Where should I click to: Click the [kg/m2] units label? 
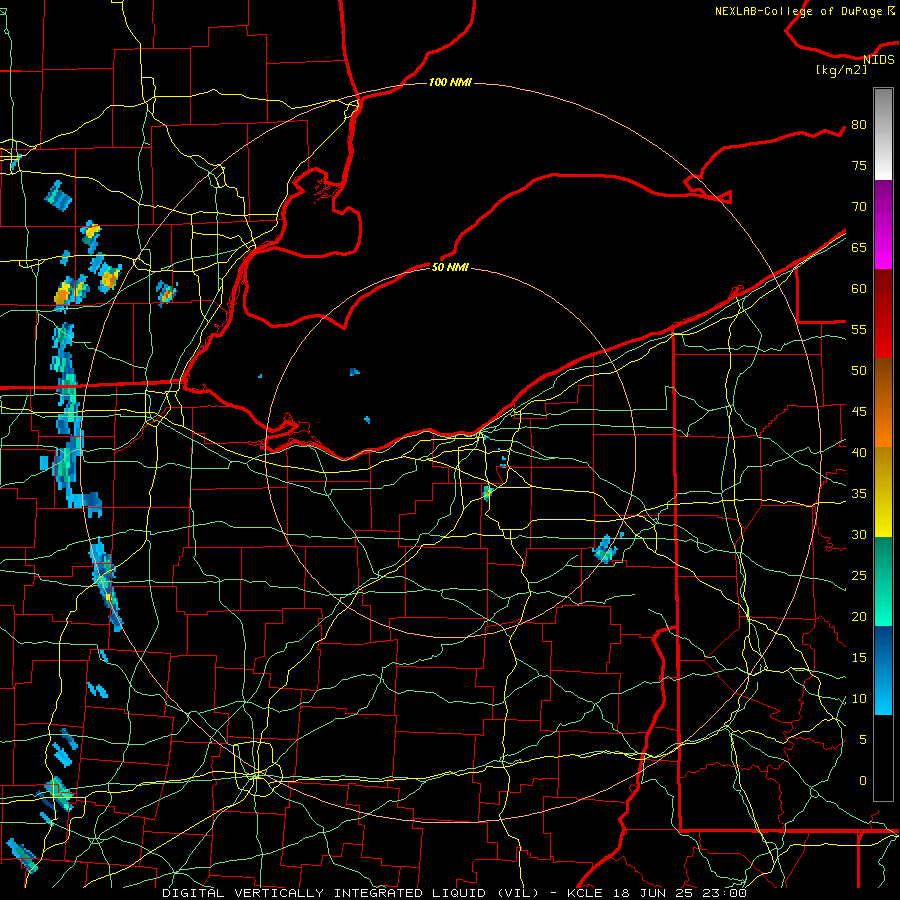pos(841,69)
